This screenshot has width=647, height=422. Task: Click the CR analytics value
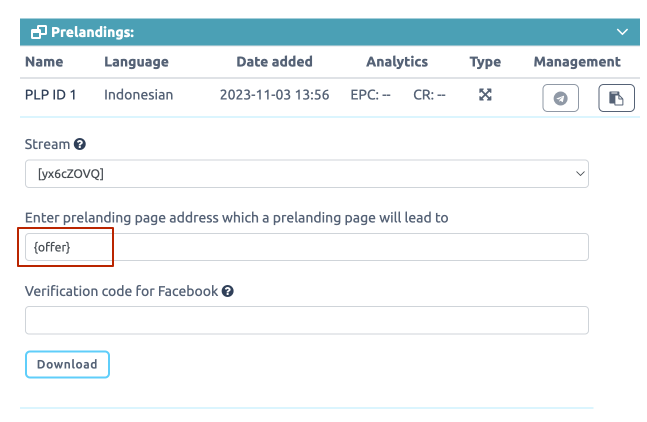[x=429, y=95]
